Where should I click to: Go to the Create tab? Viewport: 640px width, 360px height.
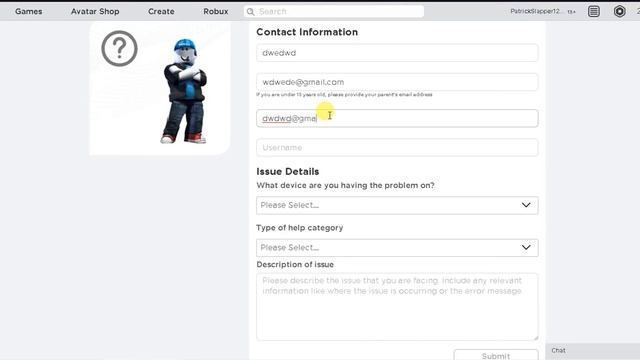coord(161,11)
